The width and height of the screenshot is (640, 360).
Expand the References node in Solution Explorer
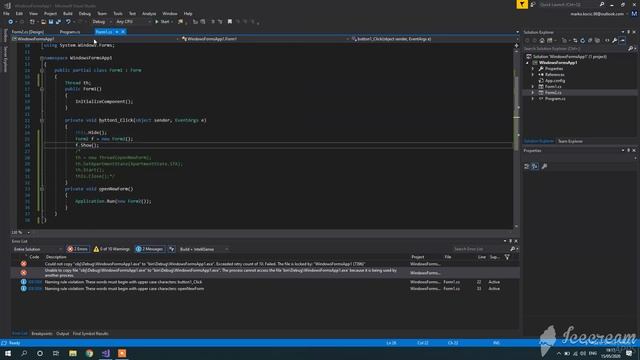[x=533, y=75]
